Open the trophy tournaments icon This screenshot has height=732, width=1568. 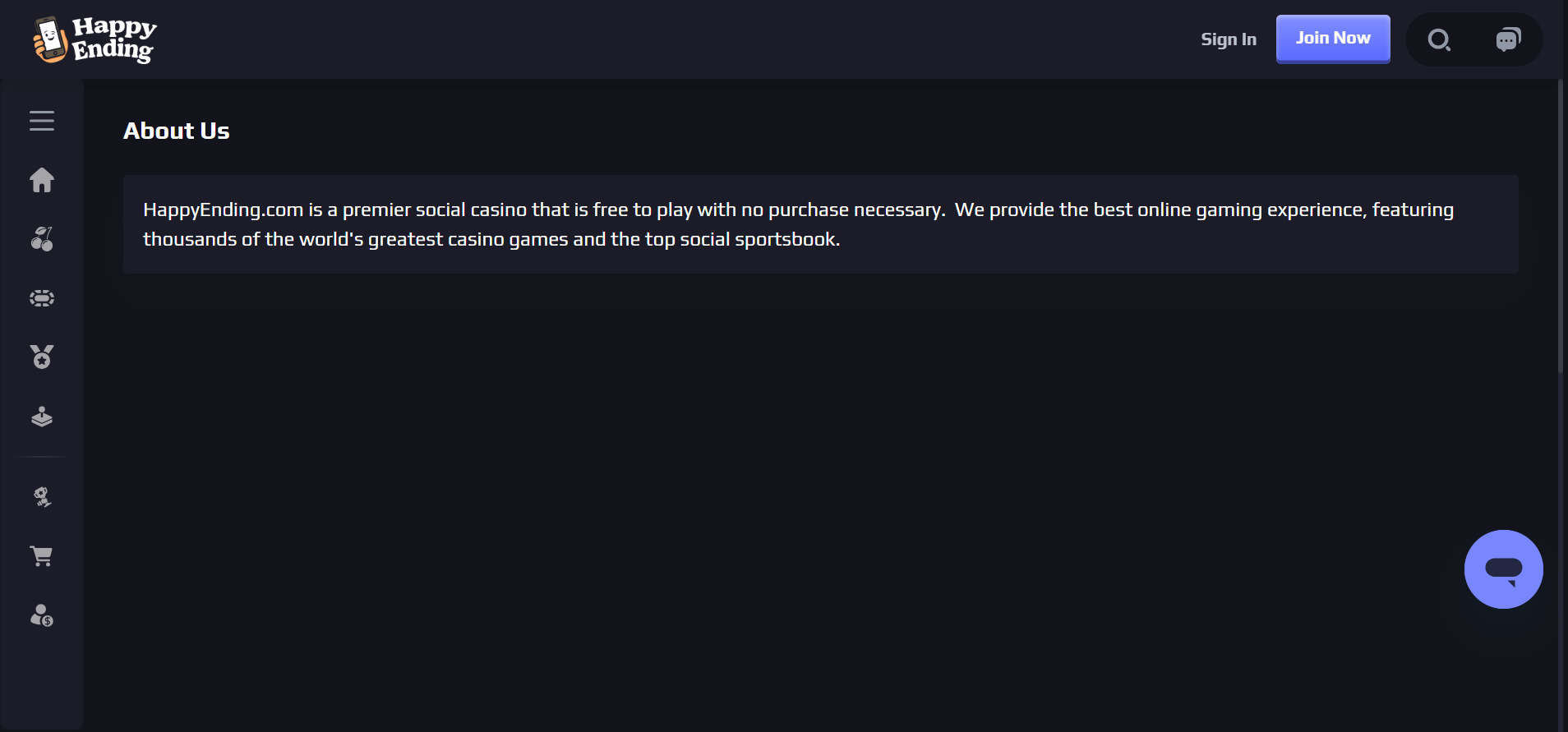(x=42, y=497)
